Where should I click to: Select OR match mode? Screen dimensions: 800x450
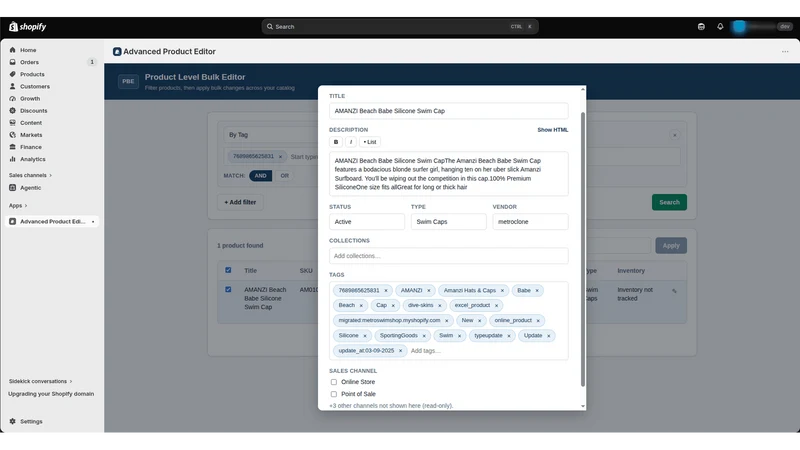coord(284,176)
